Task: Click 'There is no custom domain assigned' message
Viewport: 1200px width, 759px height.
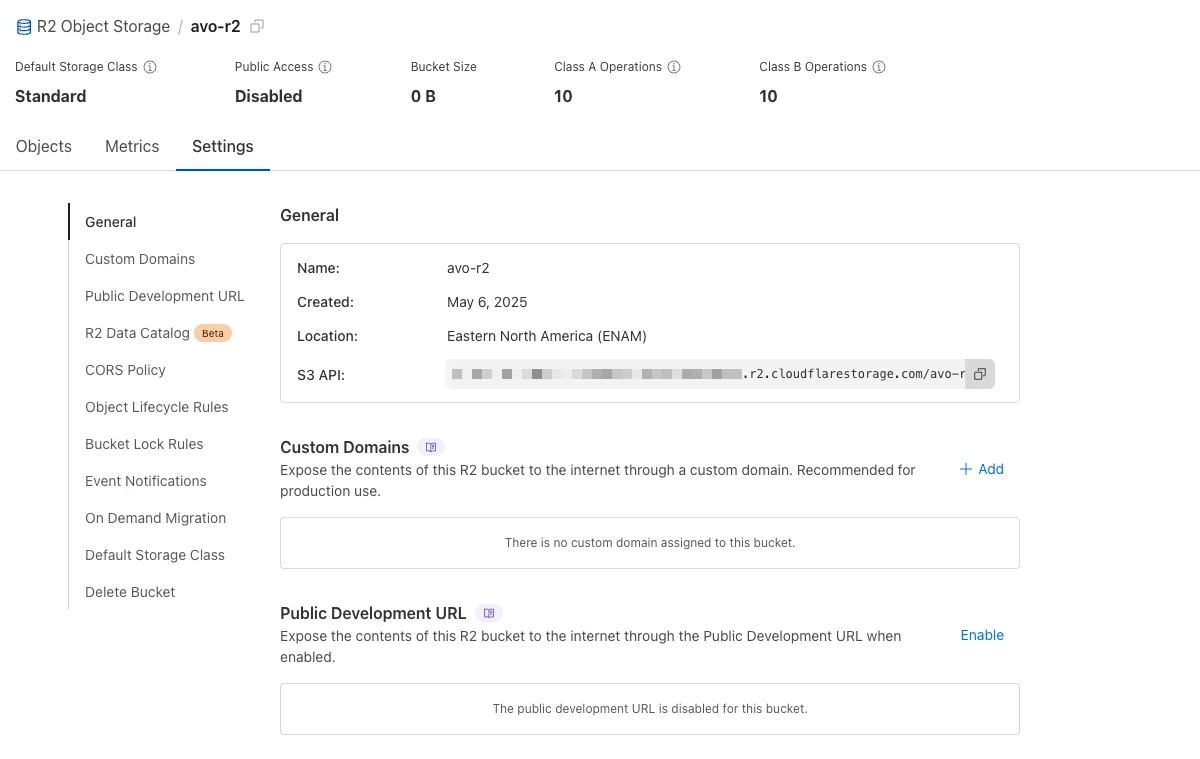Action: (650, 543)
